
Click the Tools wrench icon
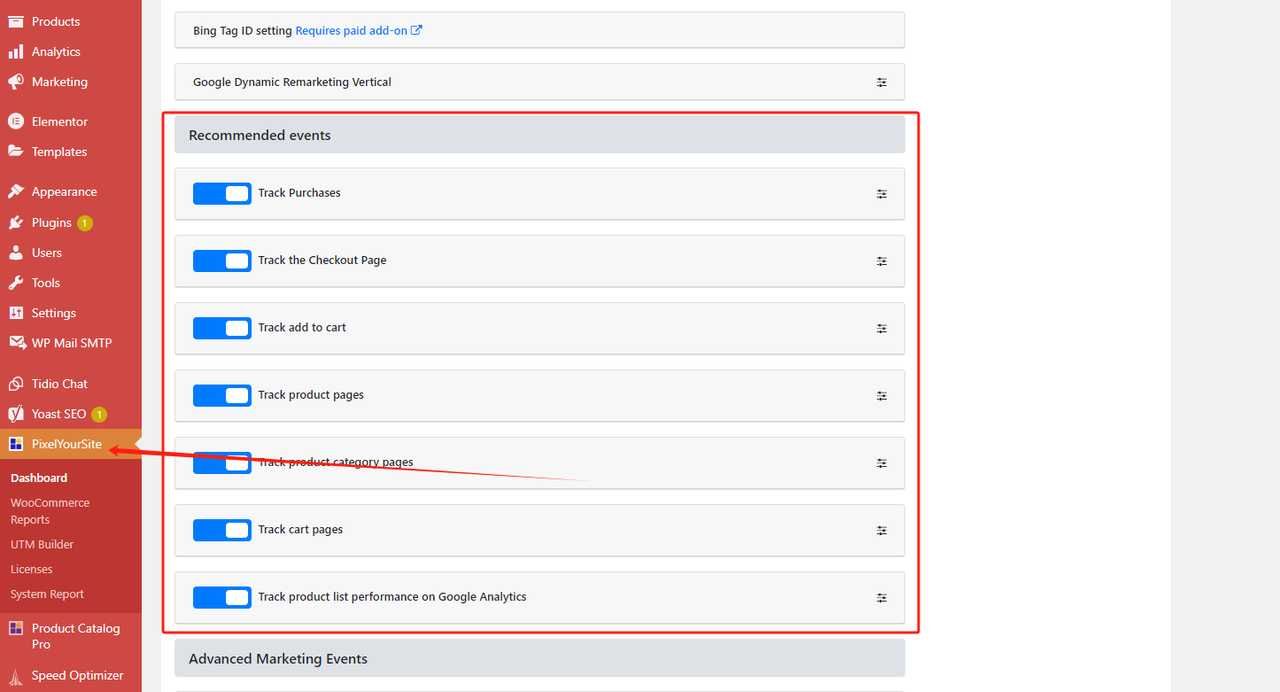[x=16, y=282]
